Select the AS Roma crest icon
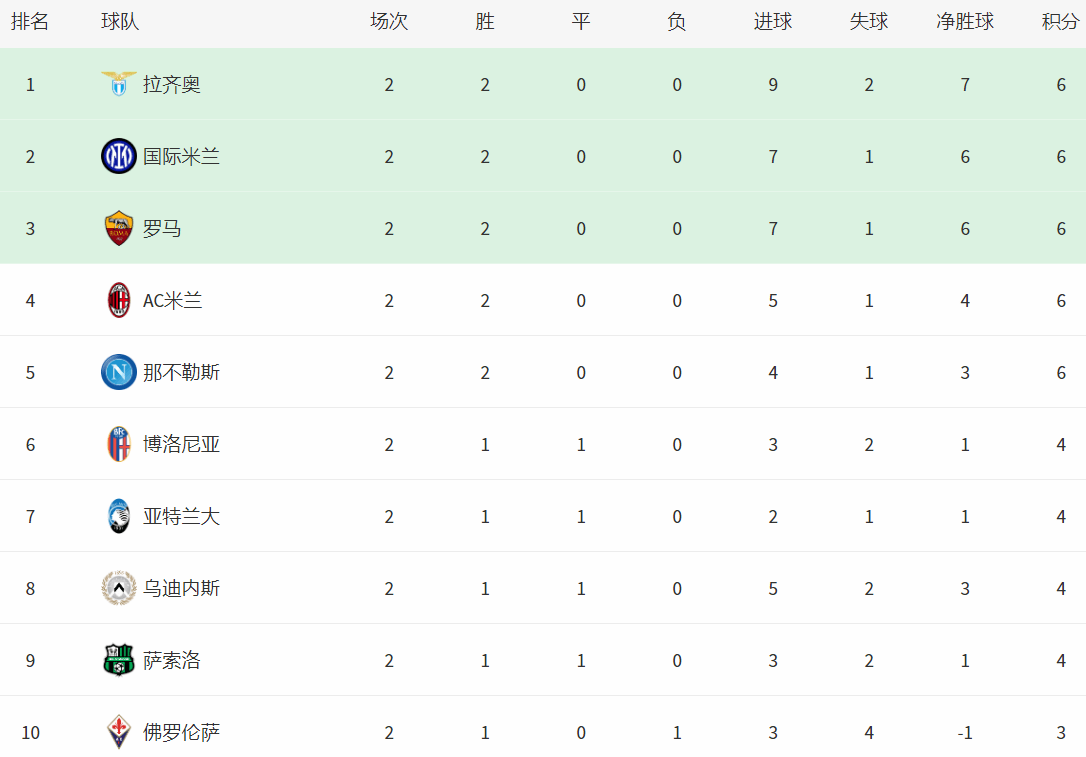The image size is (1086, 757). (118, 228)
